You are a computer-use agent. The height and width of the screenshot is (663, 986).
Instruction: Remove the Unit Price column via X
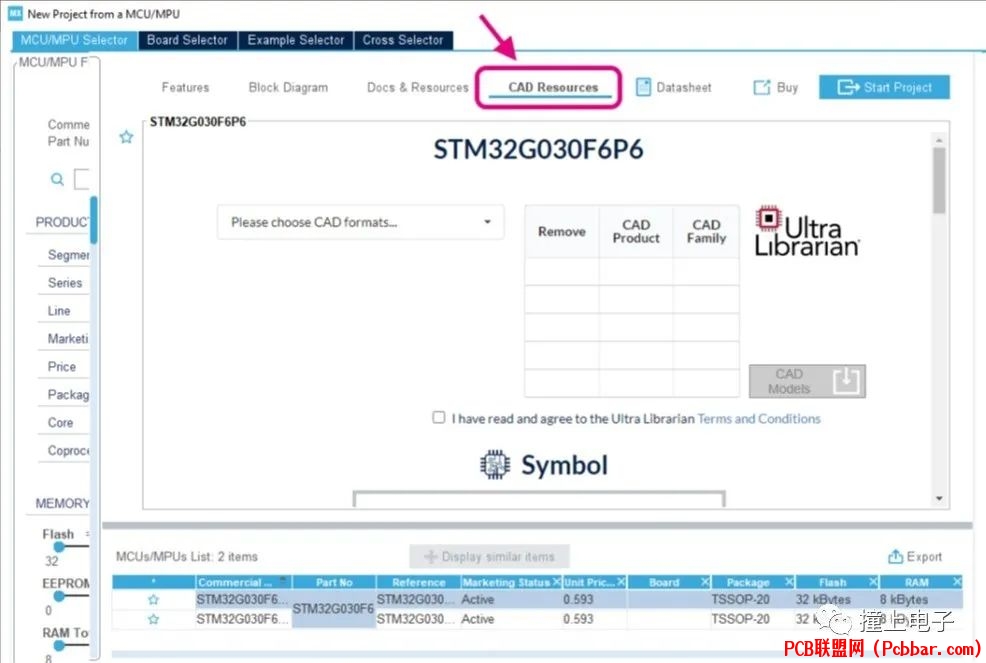621,582
